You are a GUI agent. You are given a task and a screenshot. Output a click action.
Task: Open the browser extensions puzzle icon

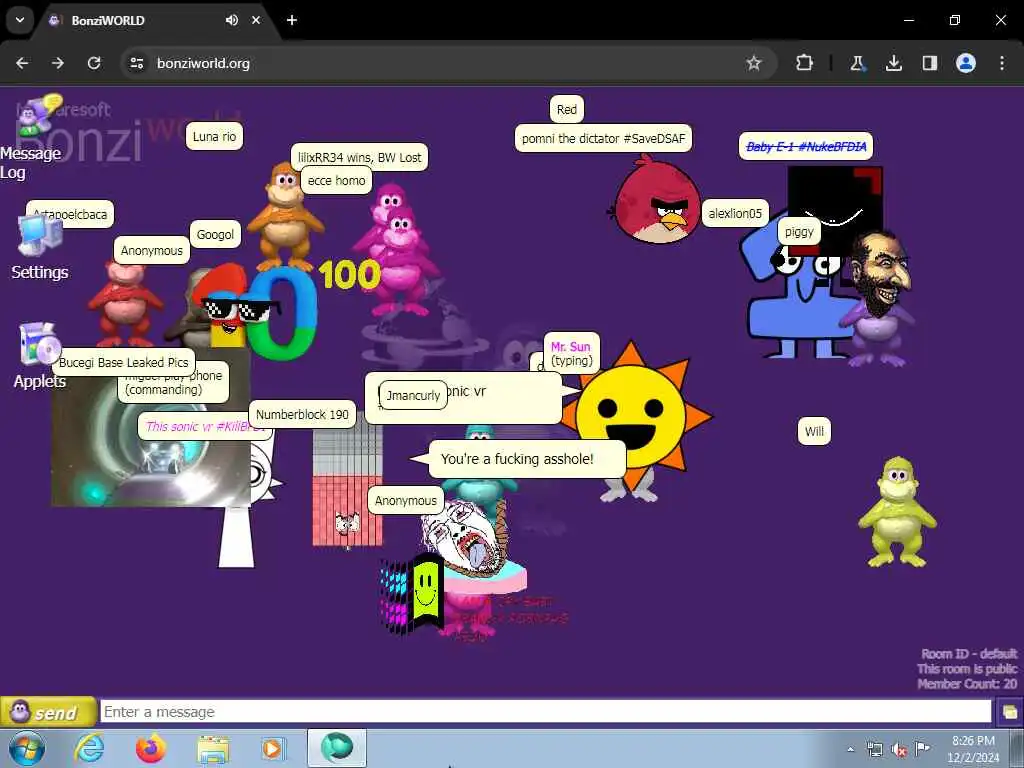[x=805, y=63]
